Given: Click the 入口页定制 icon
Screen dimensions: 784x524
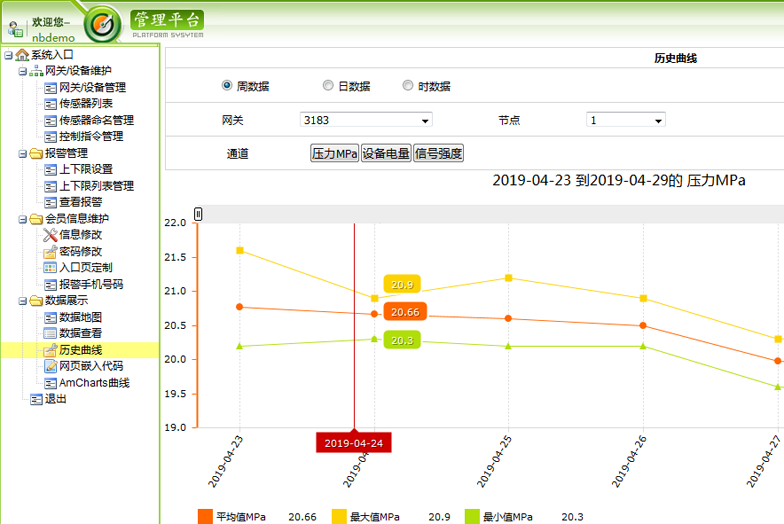Looking at the screenshot, I should point(50,268).
